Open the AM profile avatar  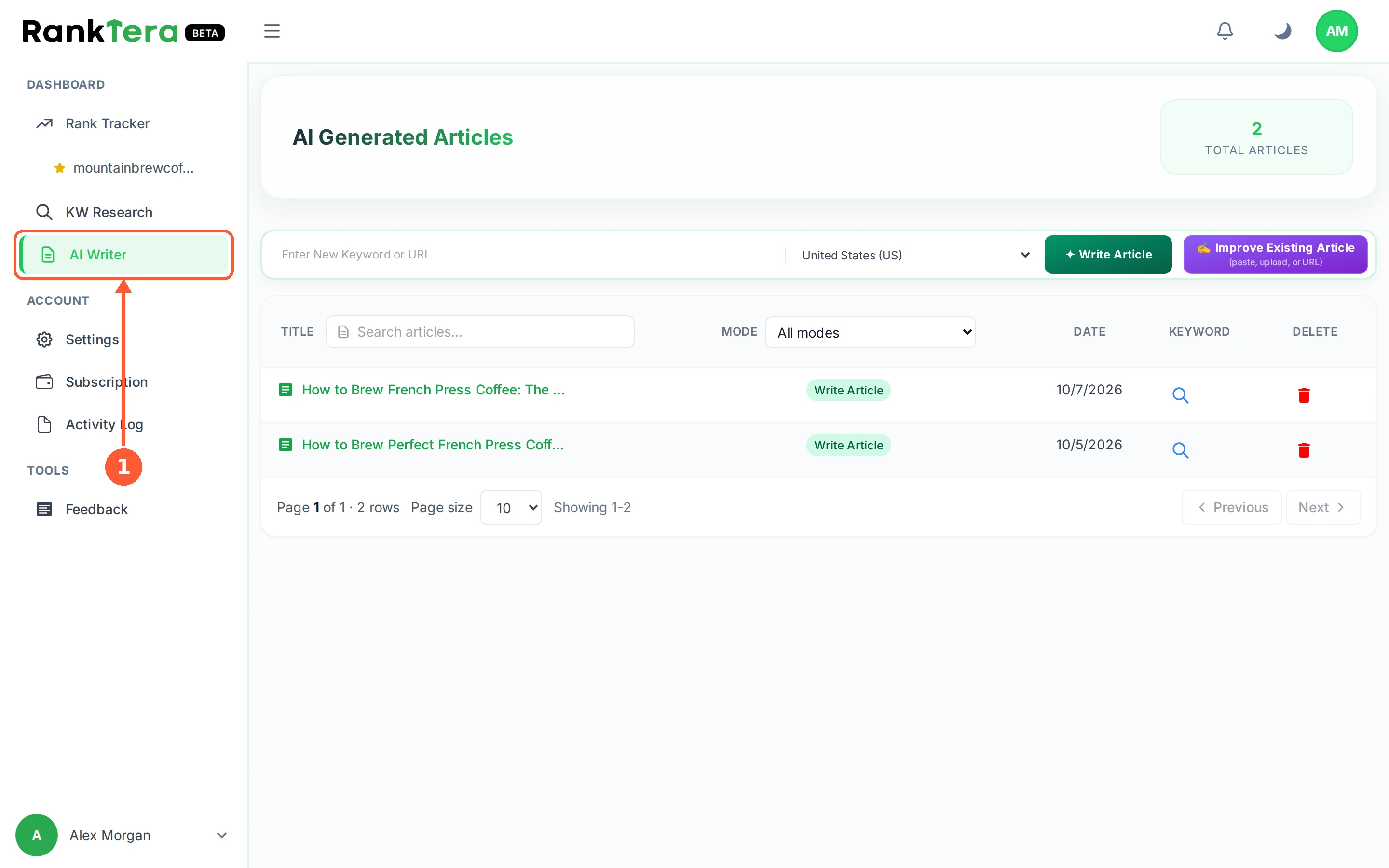tap(1336, 31)
